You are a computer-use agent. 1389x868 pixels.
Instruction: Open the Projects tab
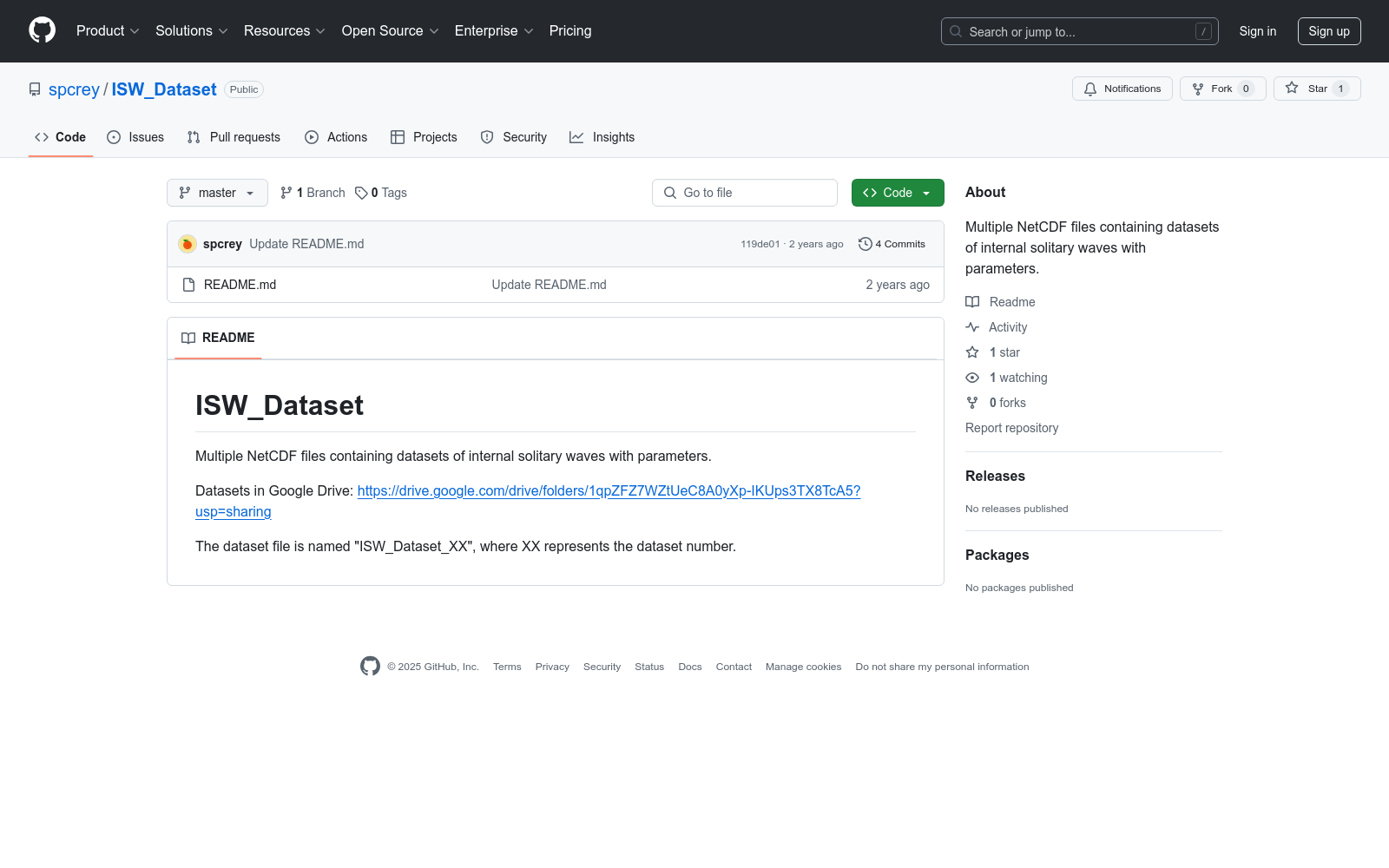pyautogui.click(x=424, y=137)
